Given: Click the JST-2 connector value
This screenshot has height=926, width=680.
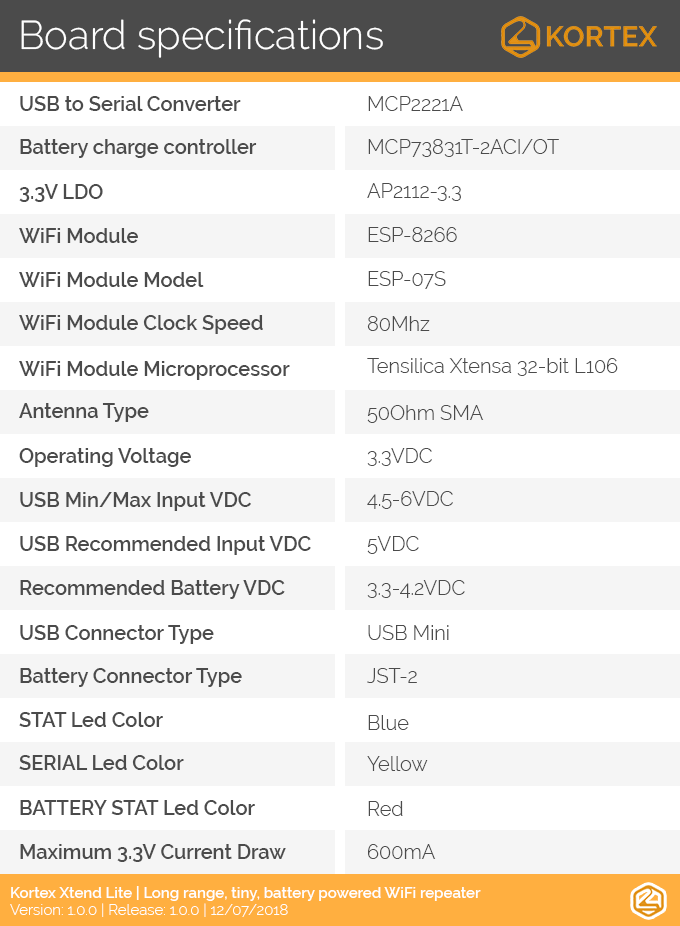Looking at the screenshot, I should click(x=392, y=676).
